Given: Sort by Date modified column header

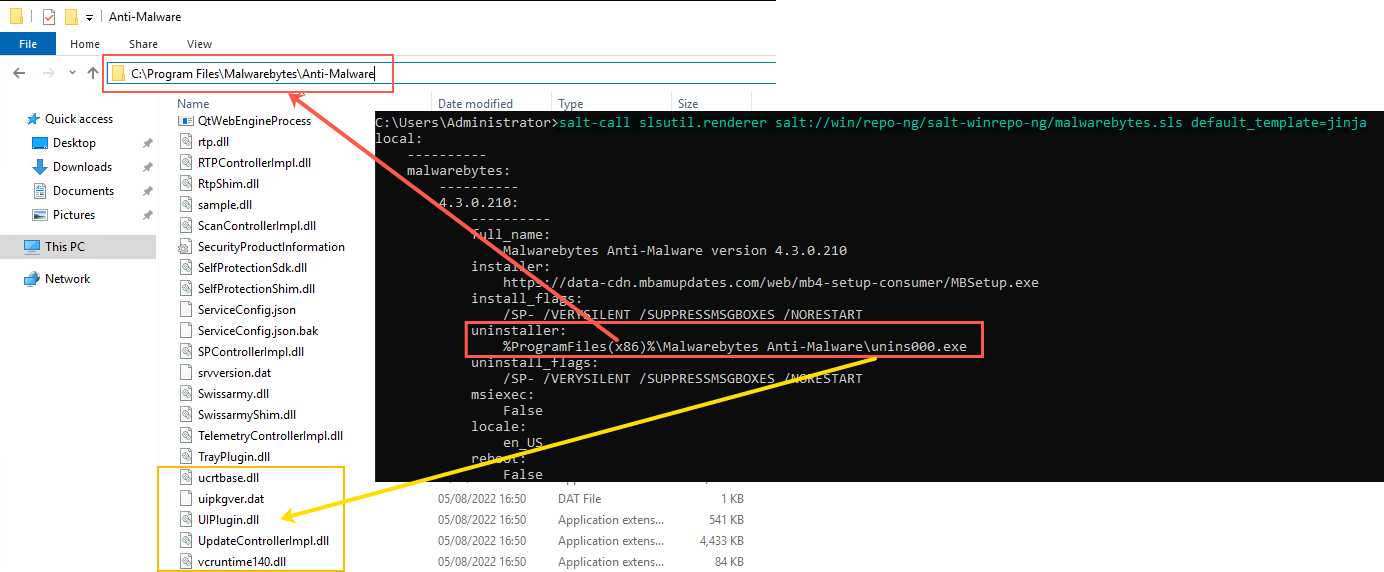Looking at the screenshot, I should tap(475, 104).
